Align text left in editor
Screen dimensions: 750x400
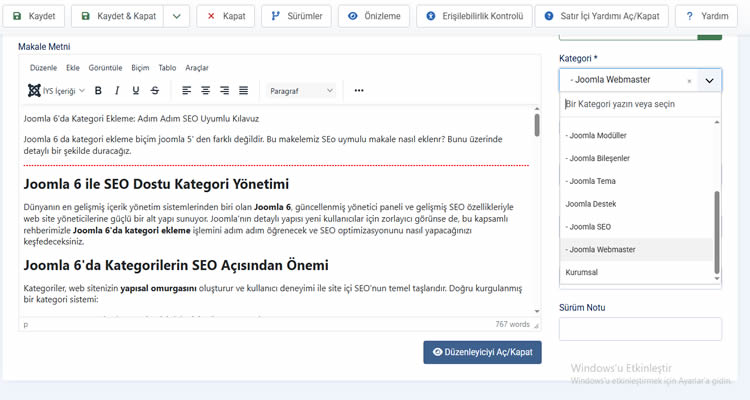pyautogui.click(x=187, y=91)
